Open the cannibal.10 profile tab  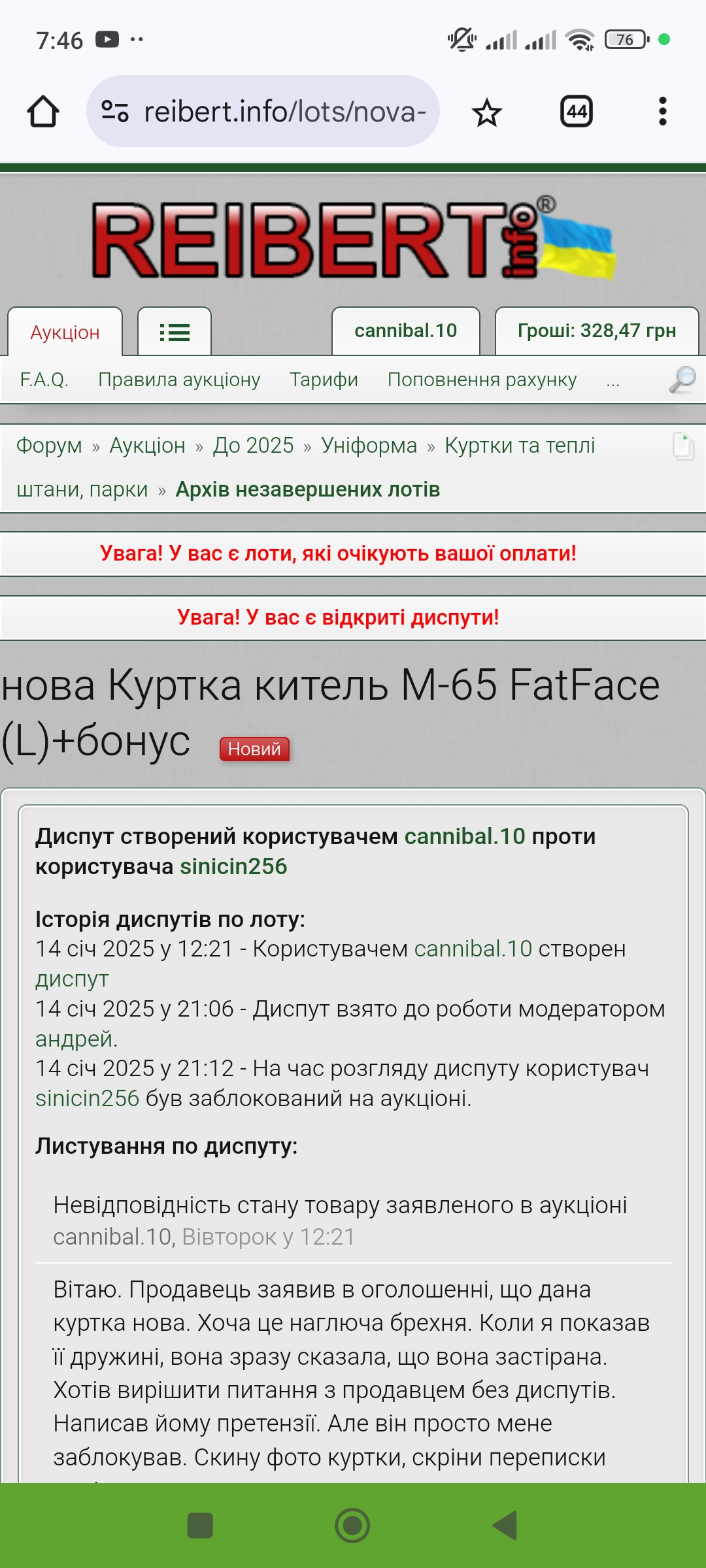(x=406, y=331)
